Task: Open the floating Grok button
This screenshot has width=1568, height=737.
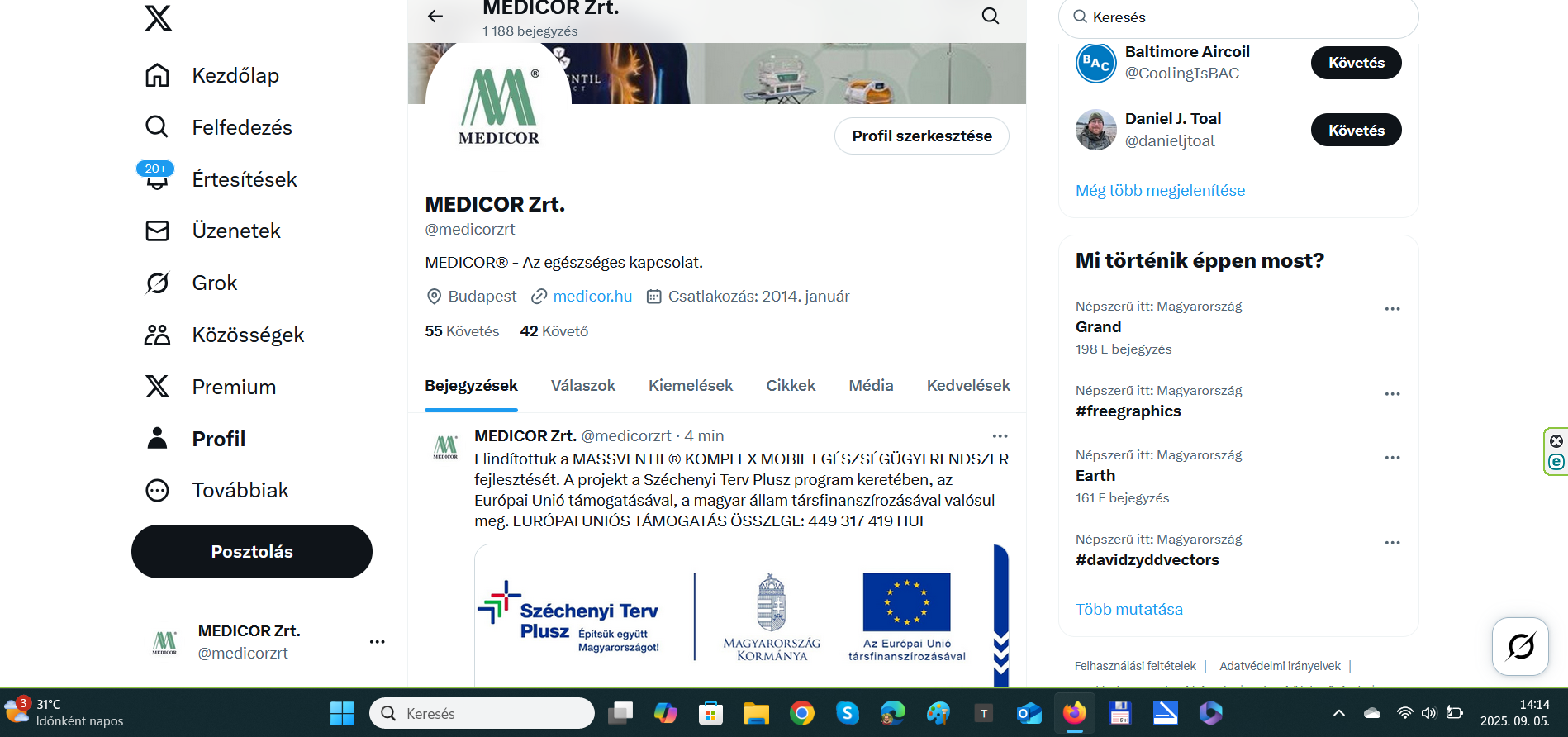Action: point(1519,646)
